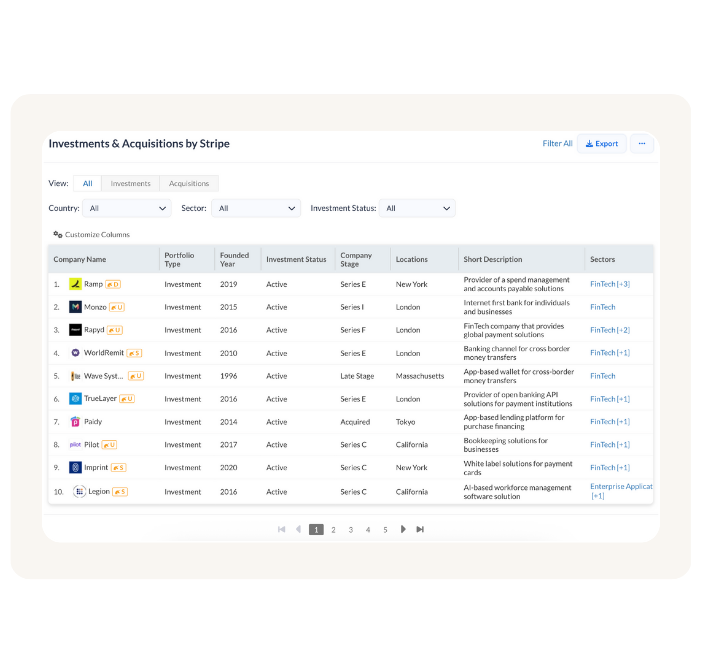Click the Ramp company logo icon
The image size is (702, 665).
pyautogui.click(x=75, y=284)
